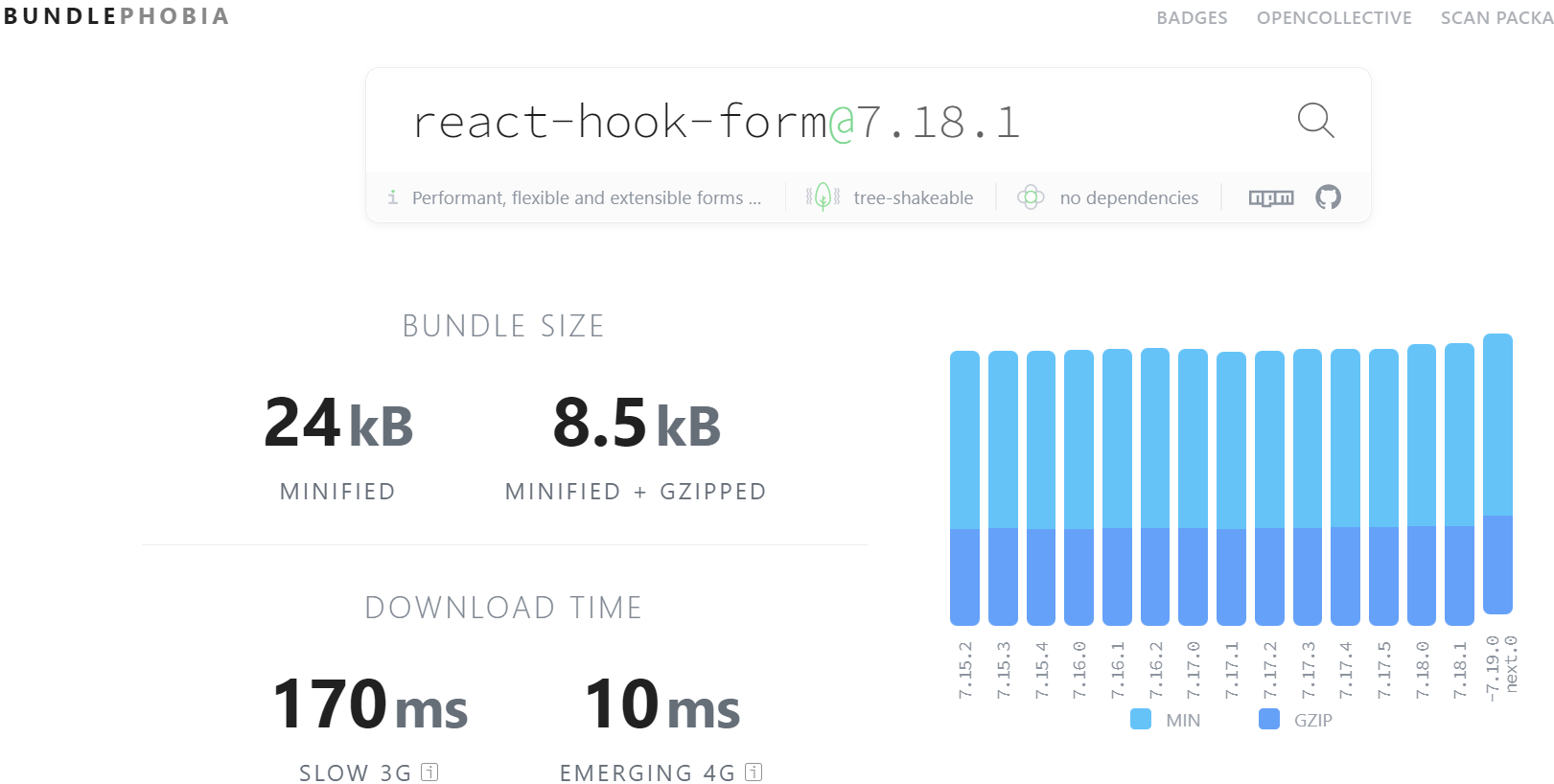1554x784 pixels.
Task: Open the OpenCollective menu link
Action: pos(1334,18)
